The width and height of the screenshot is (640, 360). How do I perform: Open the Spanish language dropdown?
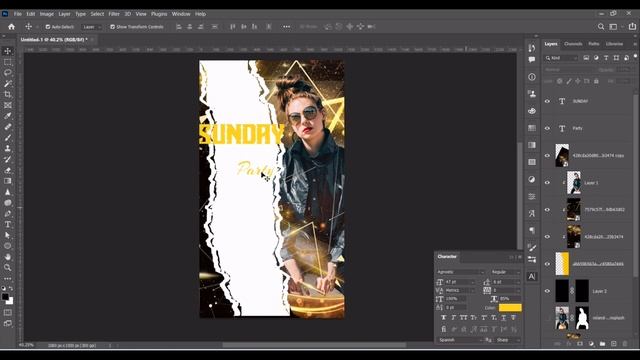460,340
